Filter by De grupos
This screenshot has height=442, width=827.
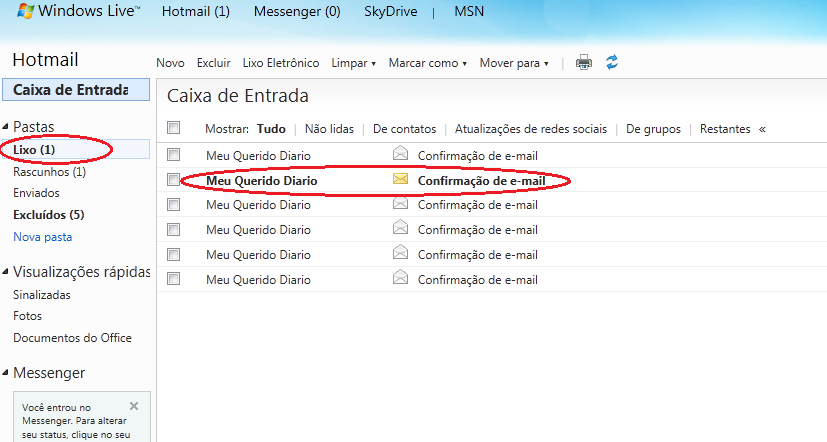tap(653, 129)
